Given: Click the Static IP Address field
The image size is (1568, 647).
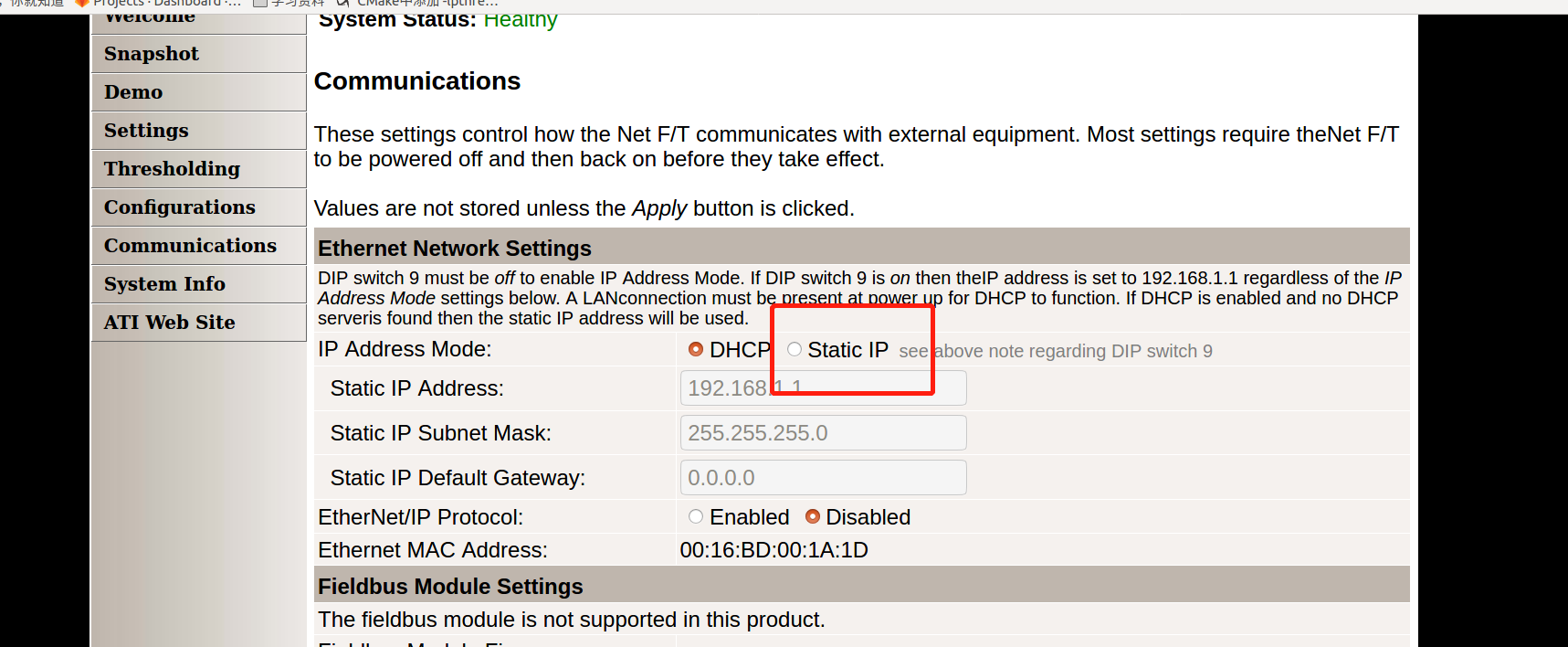Looking at the screenshot, I should pos(823,388).
